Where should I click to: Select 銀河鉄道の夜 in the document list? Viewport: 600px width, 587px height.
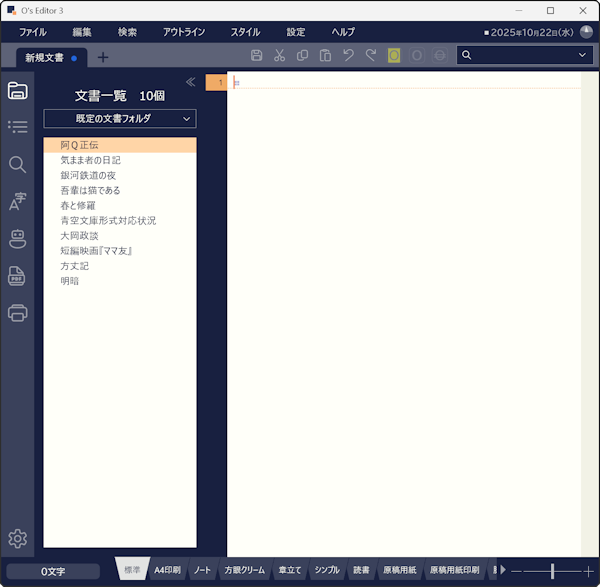(x=89, y=175)
